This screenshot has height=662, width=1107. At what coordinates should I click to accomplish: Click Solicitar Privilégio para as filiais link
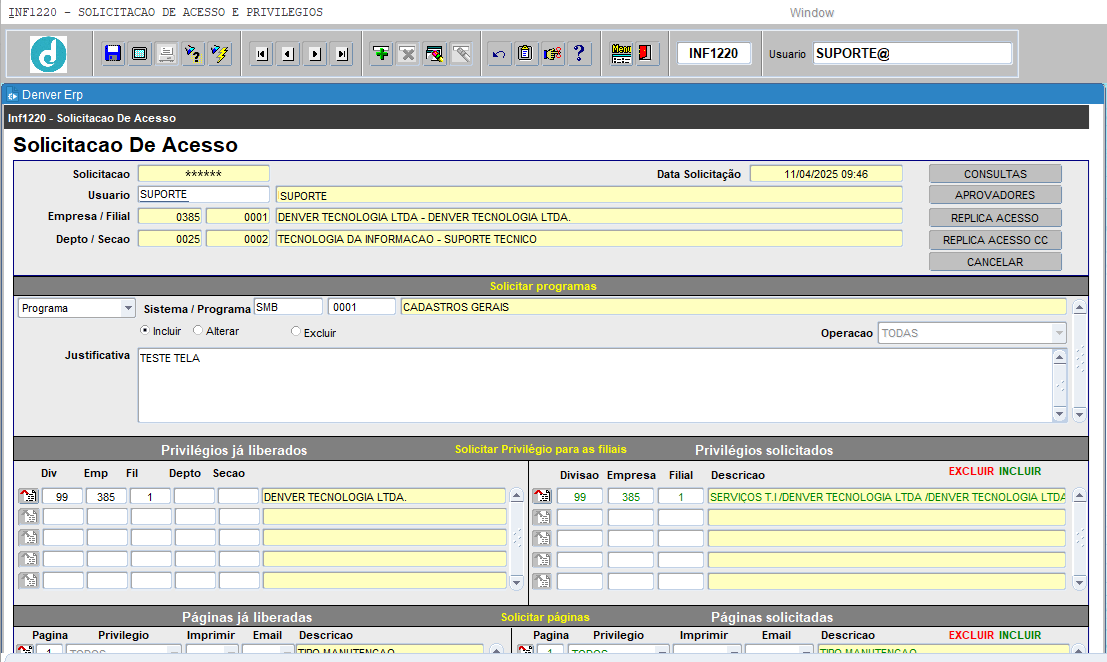click(541, 450)
